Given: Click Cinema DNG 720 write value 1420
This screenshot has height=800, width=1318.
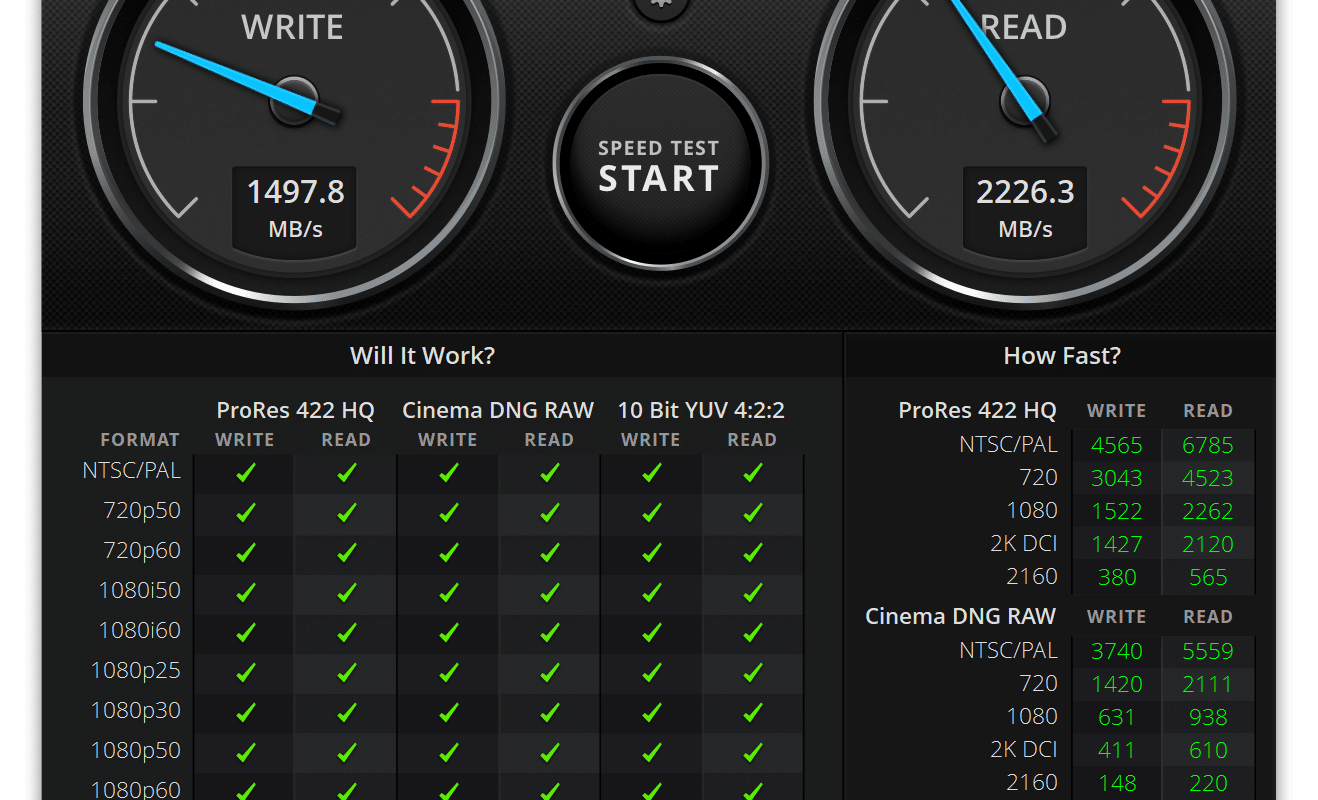Looking at the screenshot, I should tap(1117, 684).
